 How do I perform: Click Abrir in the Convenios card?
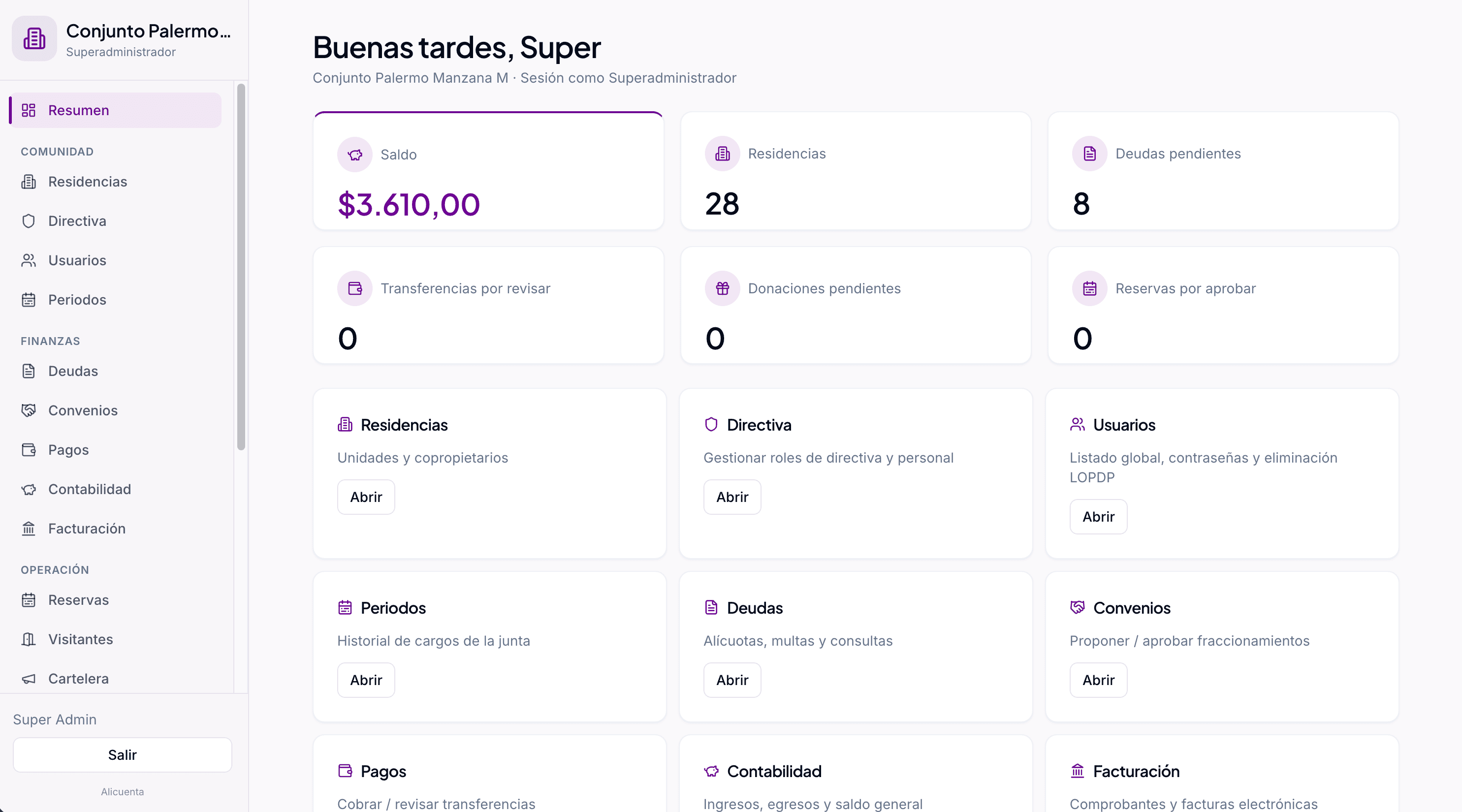coord(1098,680)
